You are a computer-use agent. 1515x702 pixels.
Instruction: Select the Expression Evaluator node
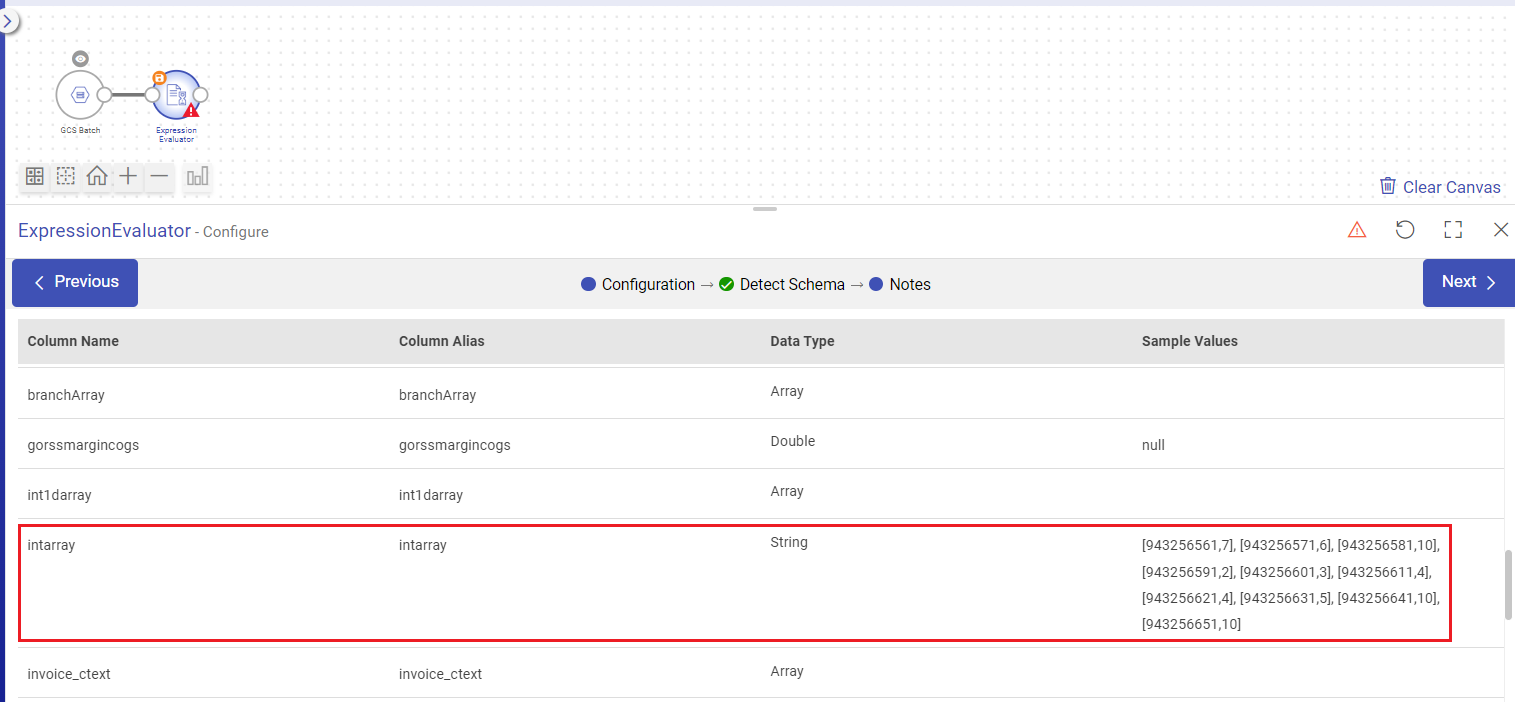click(176, 95)
